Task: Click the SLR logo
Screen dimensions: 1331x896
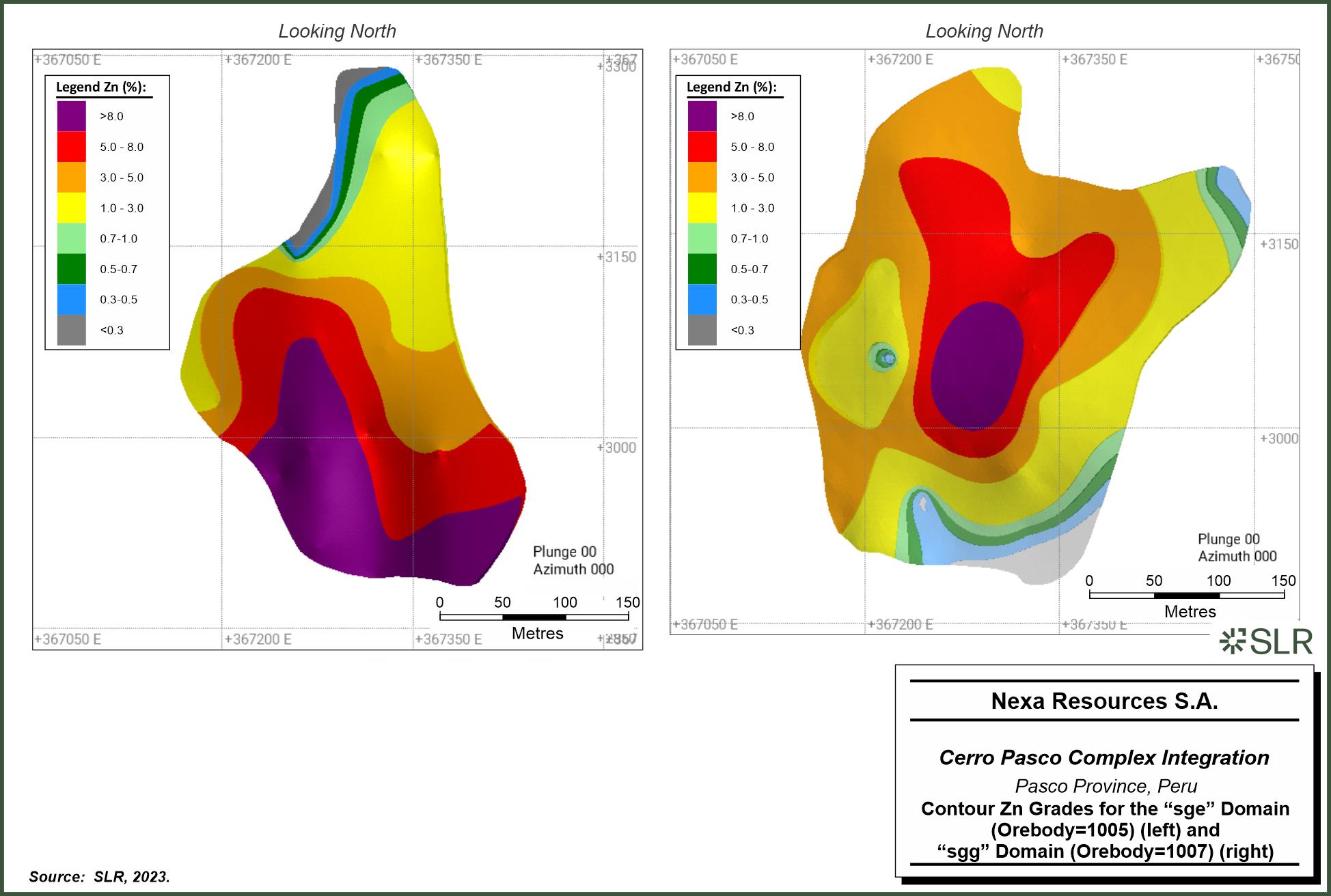Action: tap(1266, 642)
